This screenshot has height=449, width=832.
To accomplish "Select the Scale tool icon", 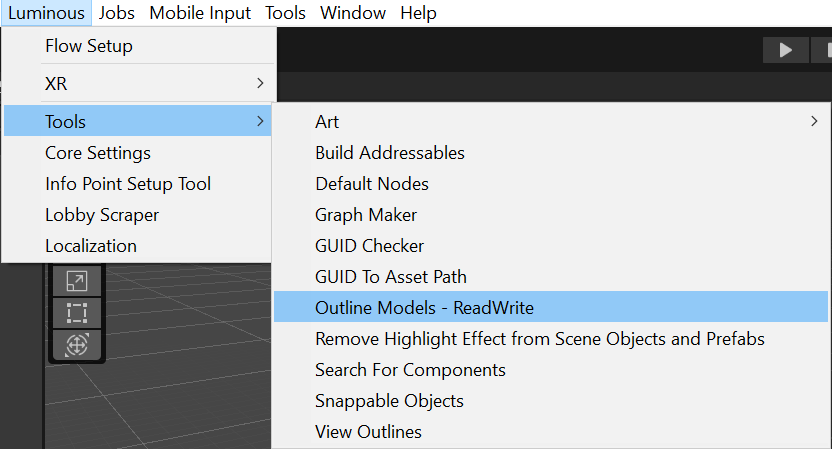I will pos(76,282).
